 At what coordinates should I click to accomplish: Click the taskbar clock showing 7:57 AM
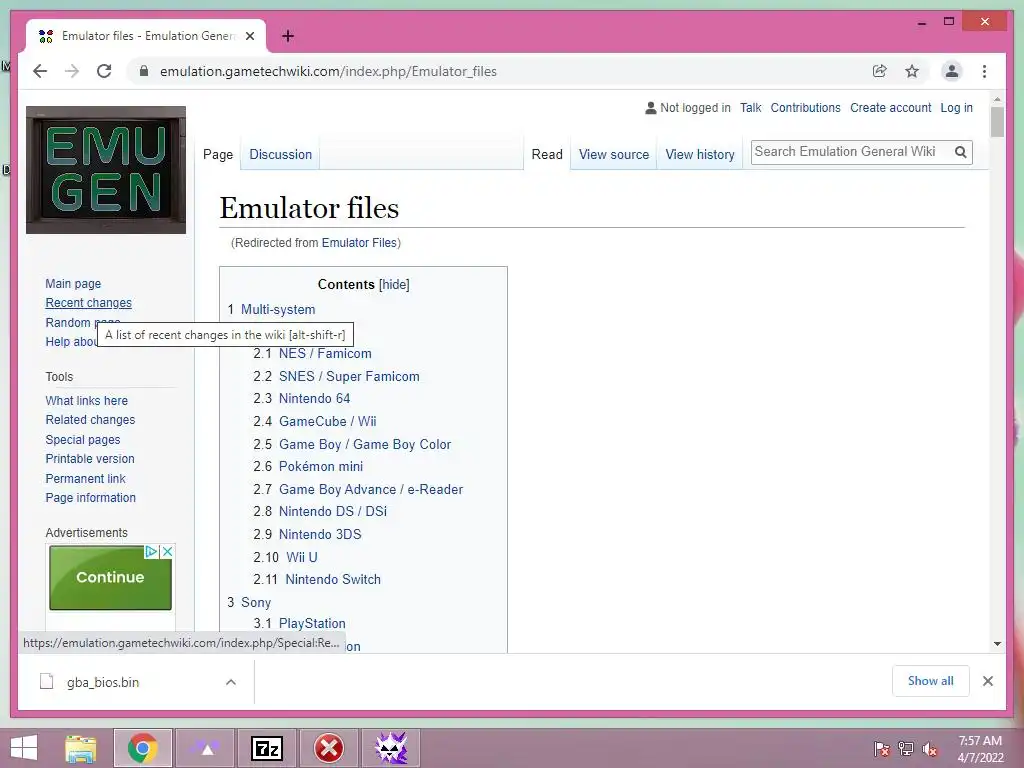[980, 748]
